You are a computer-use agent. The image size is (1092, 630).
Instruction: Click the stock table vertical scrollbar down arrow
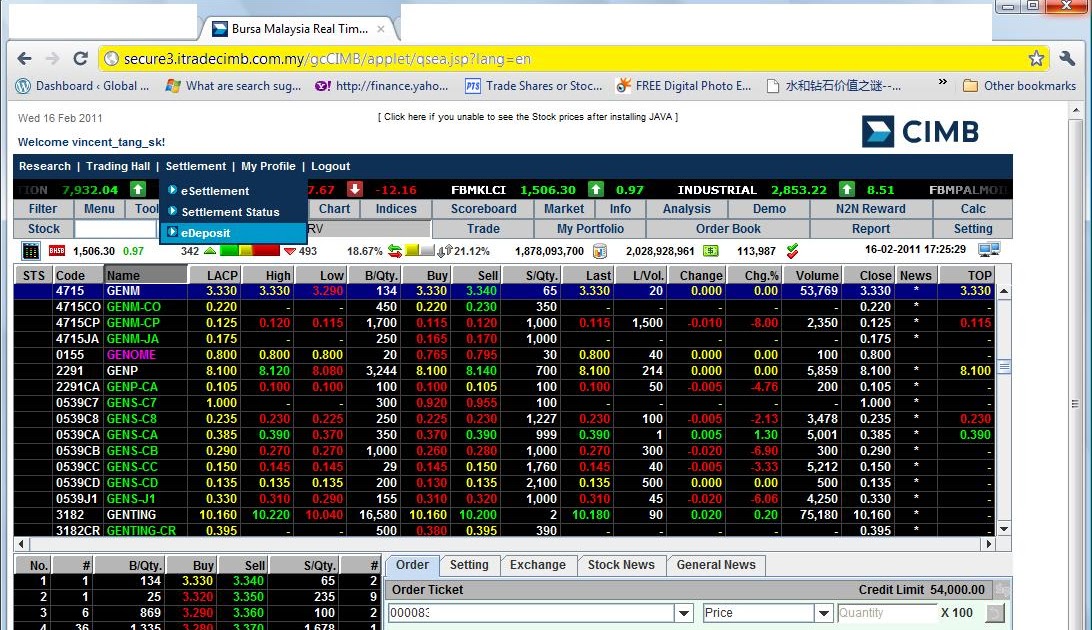(1004, 529)
